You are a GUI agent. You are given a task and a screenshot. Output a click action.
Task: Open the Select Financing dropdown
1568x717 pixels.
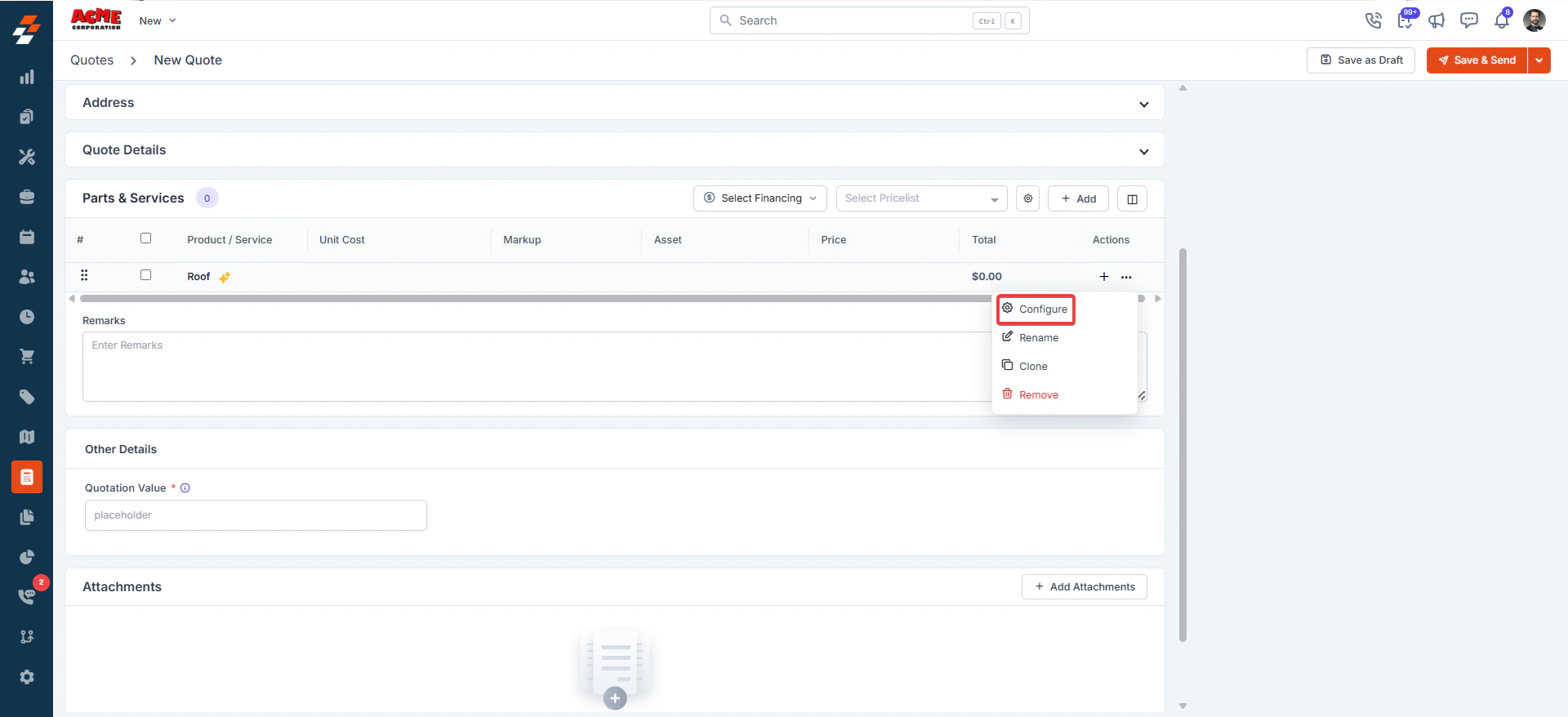[760, 198]
